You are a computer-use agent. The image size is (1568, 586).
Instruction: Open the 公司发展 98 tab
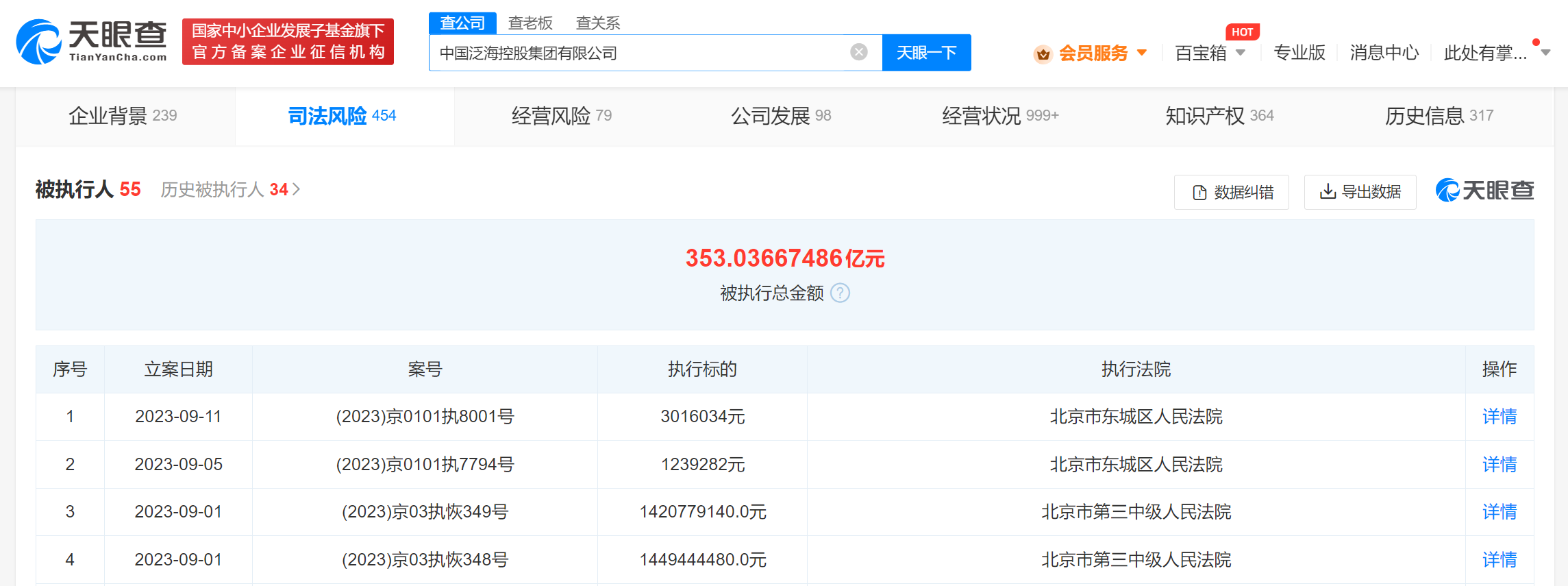pyautogui.click(x=781, y=116)
